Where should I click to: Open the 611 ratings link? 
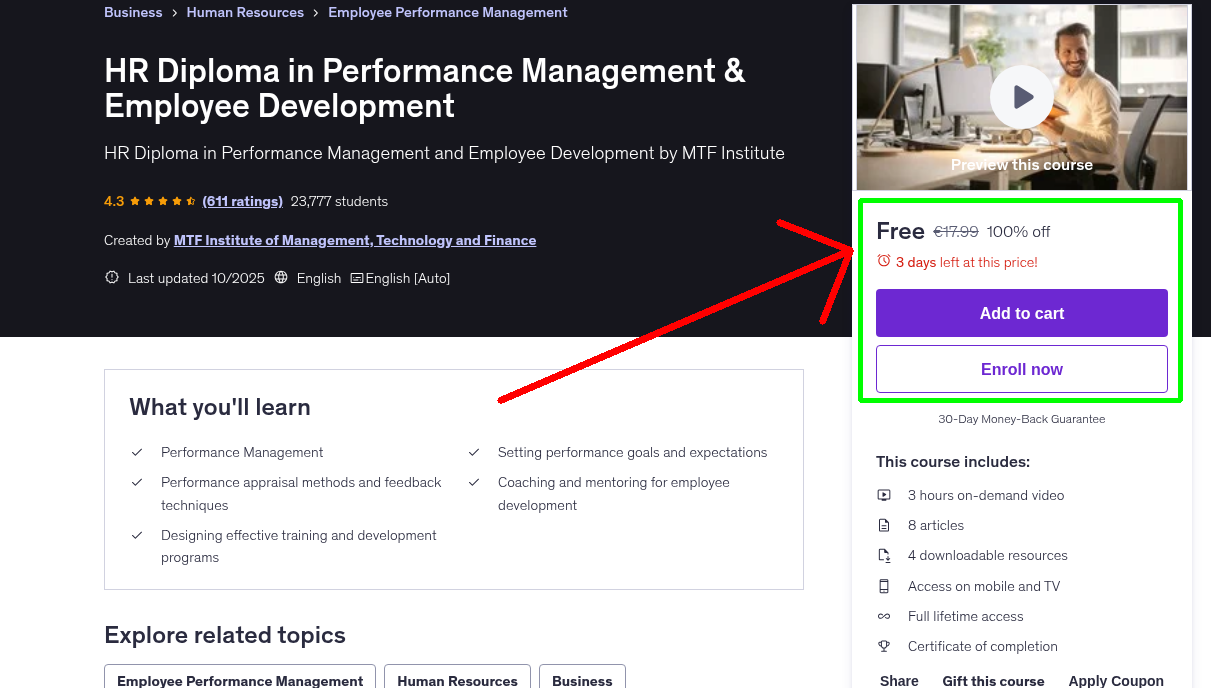point(242,201)
